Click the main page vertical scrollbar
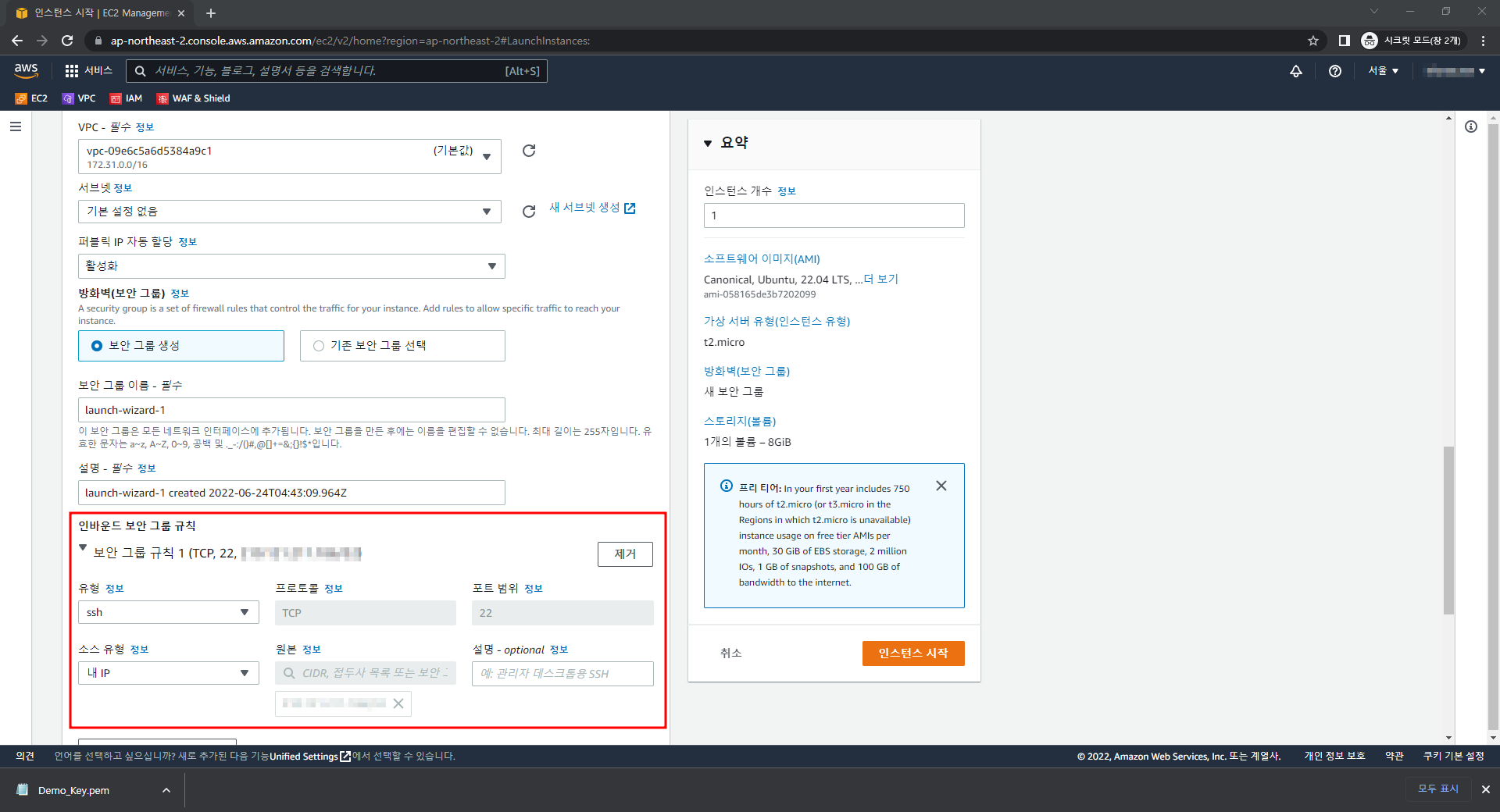The image size is (1500, 812). [1448, 529]
